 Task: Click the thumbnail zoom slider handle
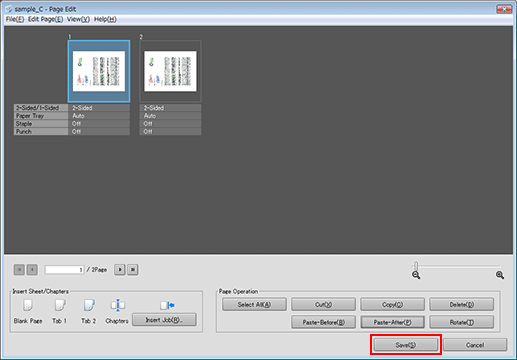[x=416, y=266]
